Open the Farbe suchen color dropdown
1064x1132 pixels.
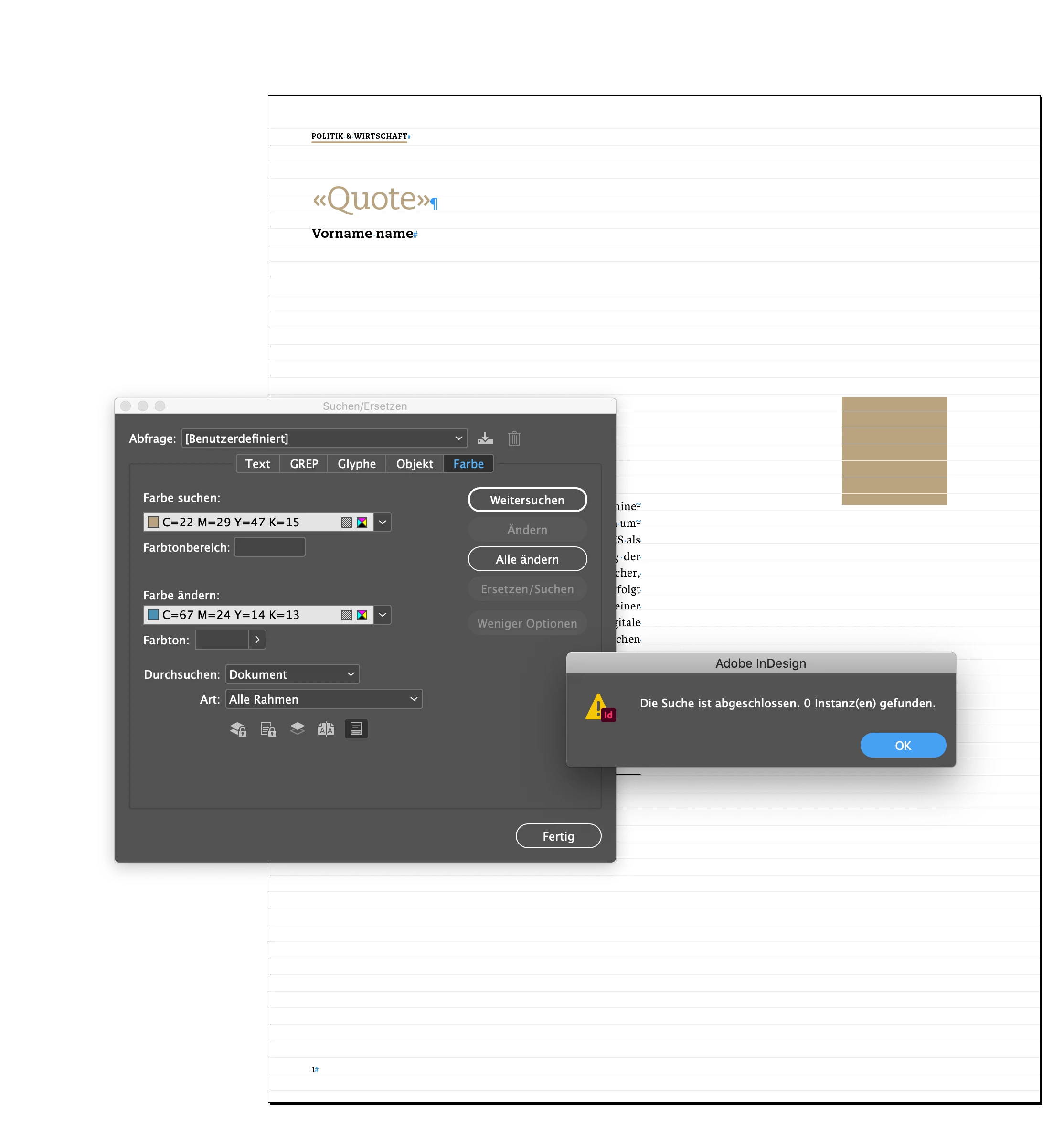point(383,522)
